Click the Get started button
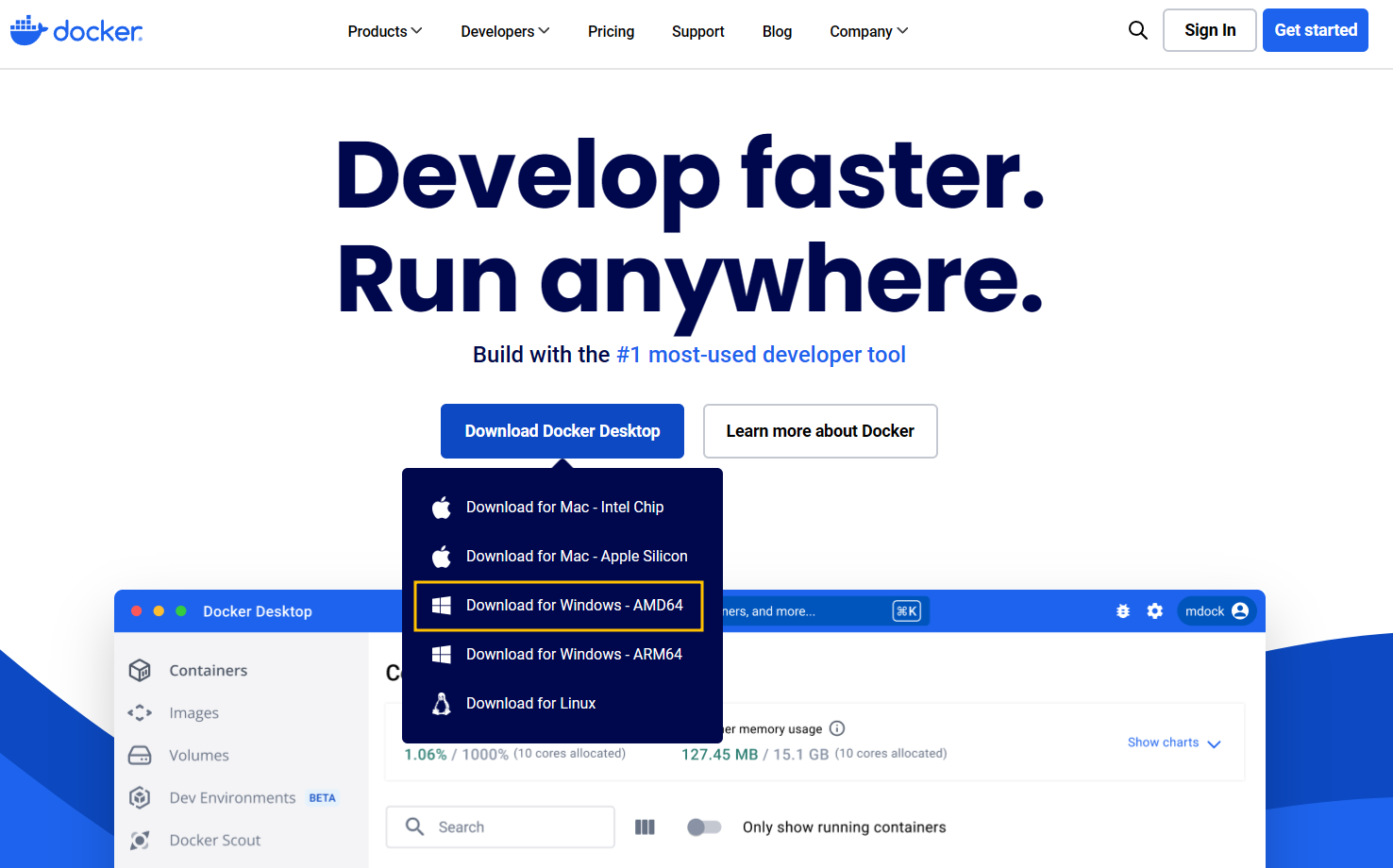Screen dimensions: 1393x868 1316,30
